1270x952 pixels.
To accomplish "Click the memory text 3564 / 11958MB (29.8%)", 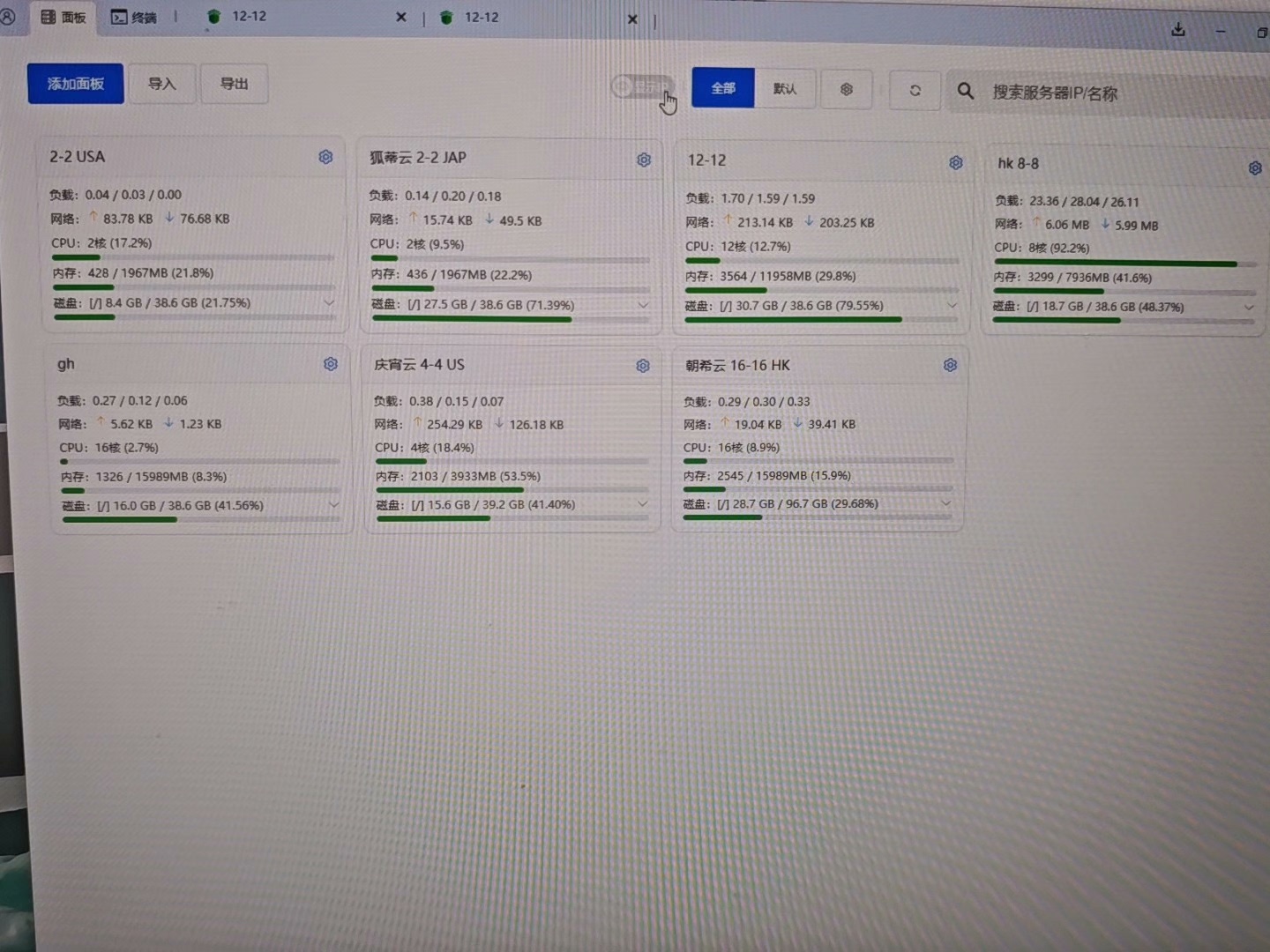I will click(788, 276).
